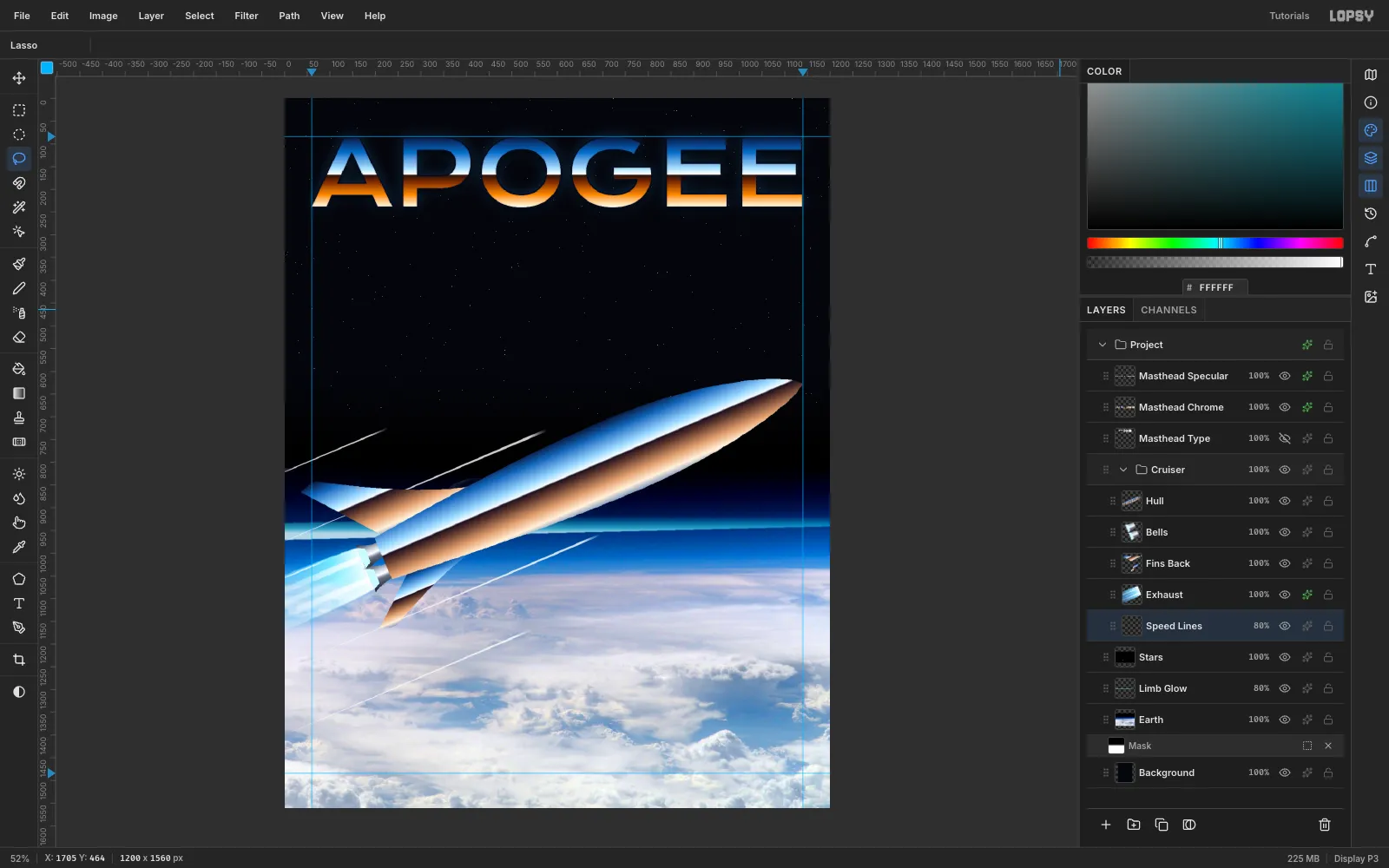Open the Info panel icon
This screenshot has width=1389, height=868.
[x=1371, y=102]
